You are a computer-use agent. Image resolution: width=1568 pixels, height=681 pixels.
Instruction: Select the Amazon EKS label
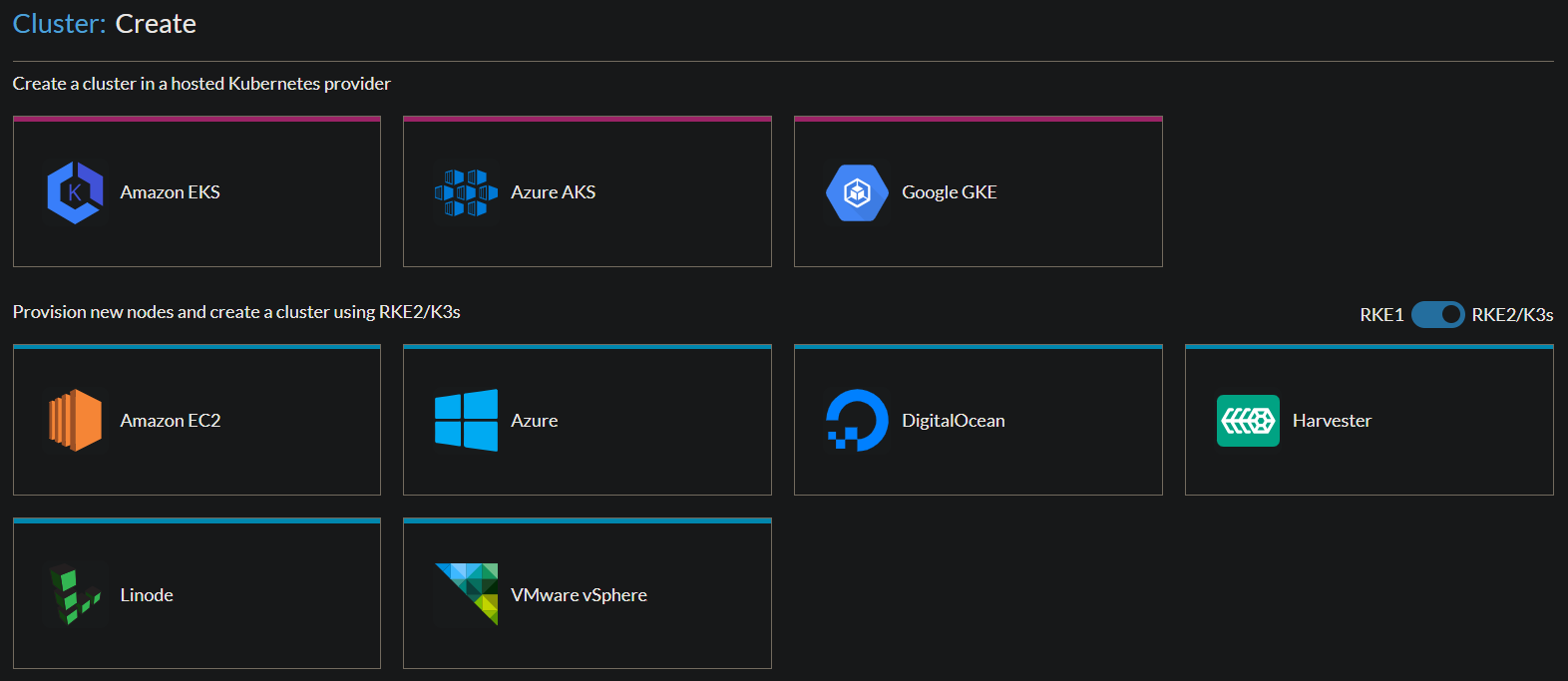coord(171,192)
